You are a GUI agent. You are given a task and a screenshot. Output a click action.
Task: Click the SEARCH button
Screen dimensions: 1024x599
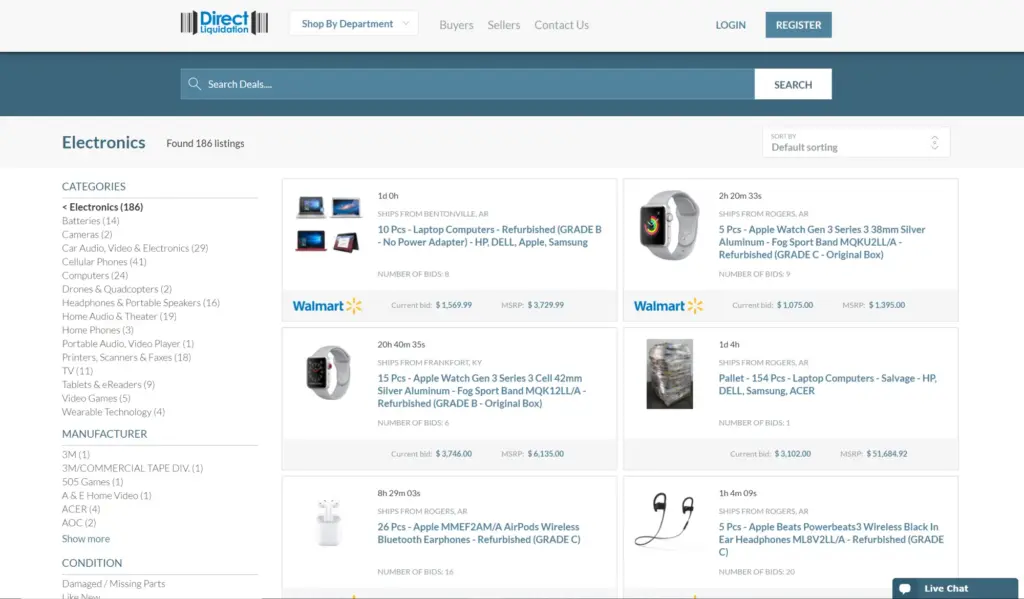pyautogui.click(x=793, y=84)
